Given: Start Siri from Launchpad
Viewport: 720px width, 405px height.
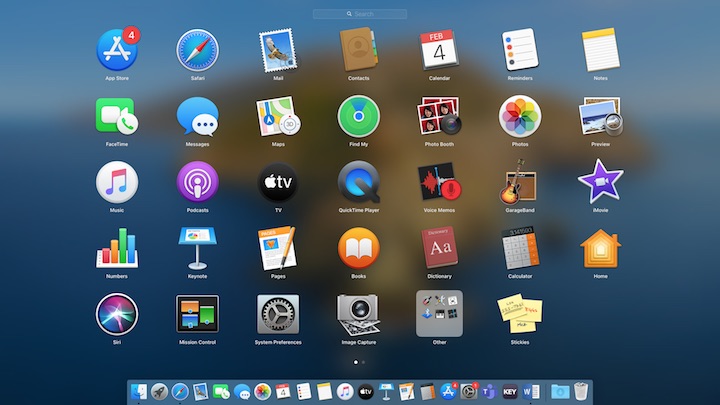Looking at the screenshot, I should coord(117,314).
